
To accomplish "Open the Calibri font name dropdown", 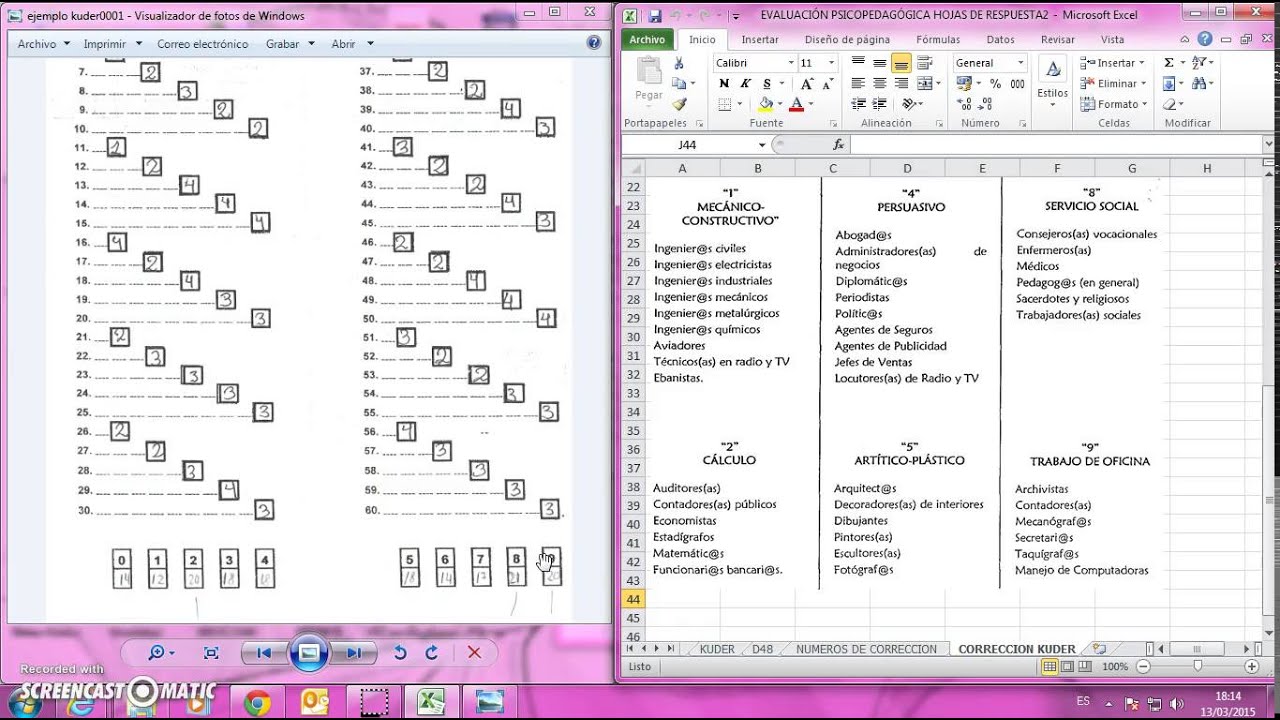I will point(790,63).
